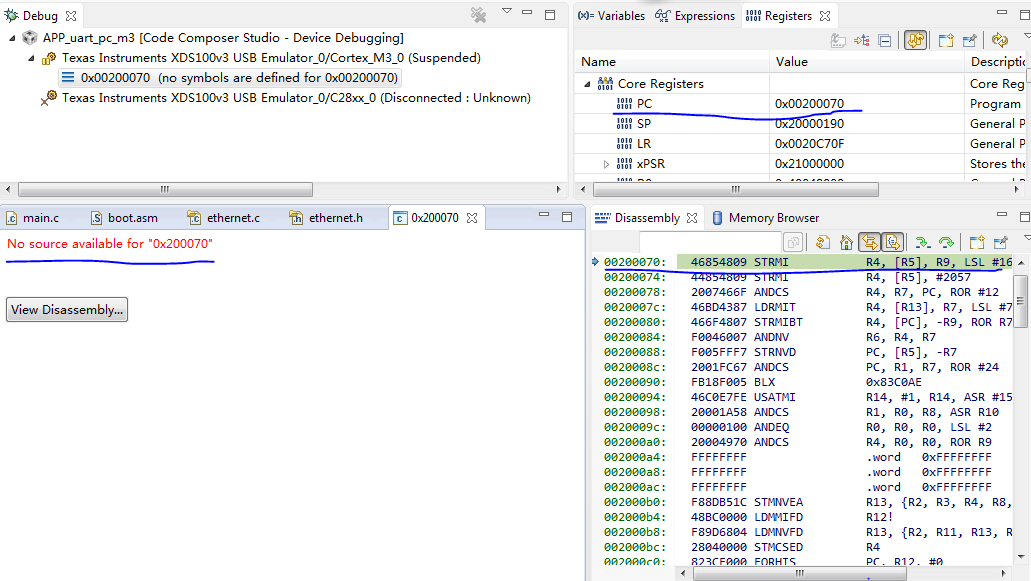Close the Disassembly tab
This screenshot has width=1031, height=581.
tap(692, 218)
